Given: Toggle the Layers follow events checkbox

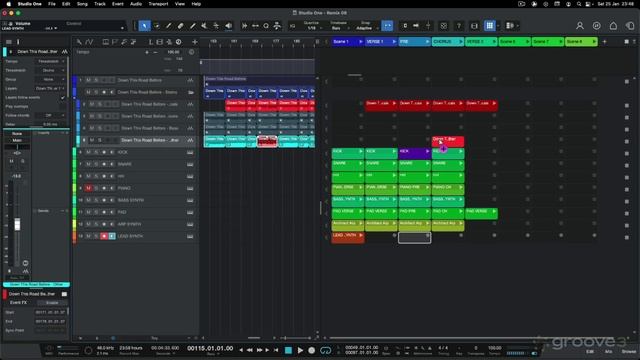Looking at the screenshot, I should point(62,98).
